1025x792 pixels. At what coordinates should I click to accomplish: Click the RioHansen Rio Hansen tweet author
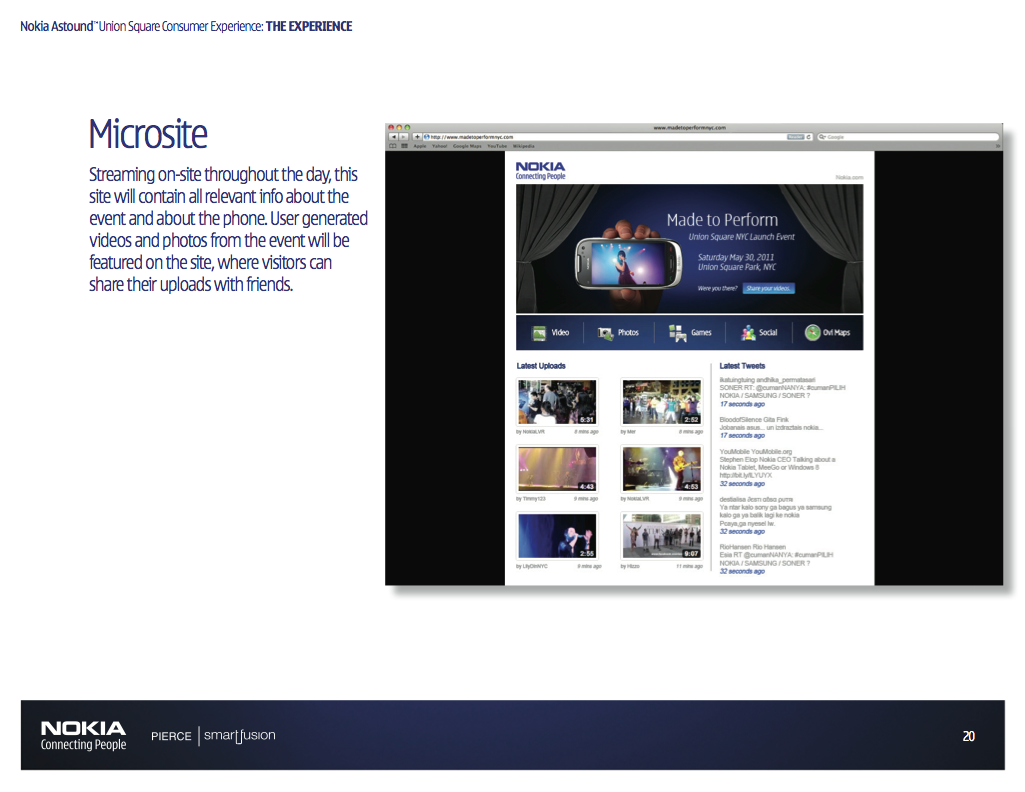click(x=752, y=547)
